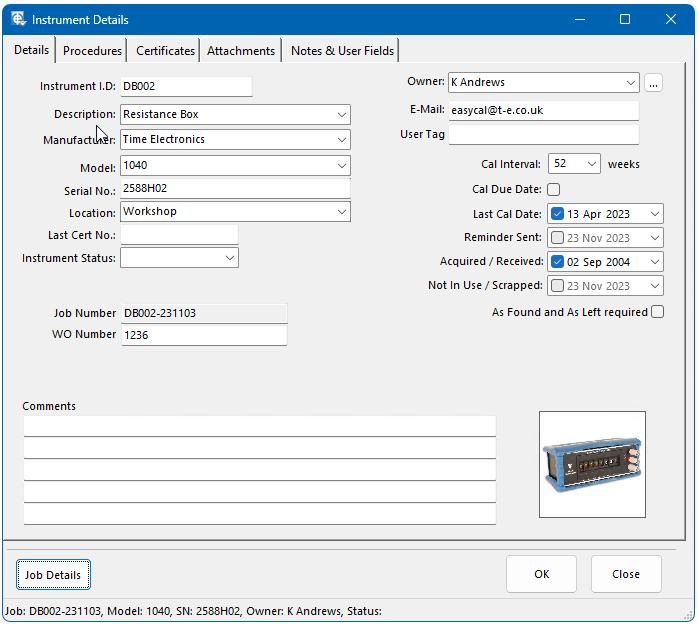
Task: Enable the Cal Due Date checkbox
Action: [x=553, y=189]
